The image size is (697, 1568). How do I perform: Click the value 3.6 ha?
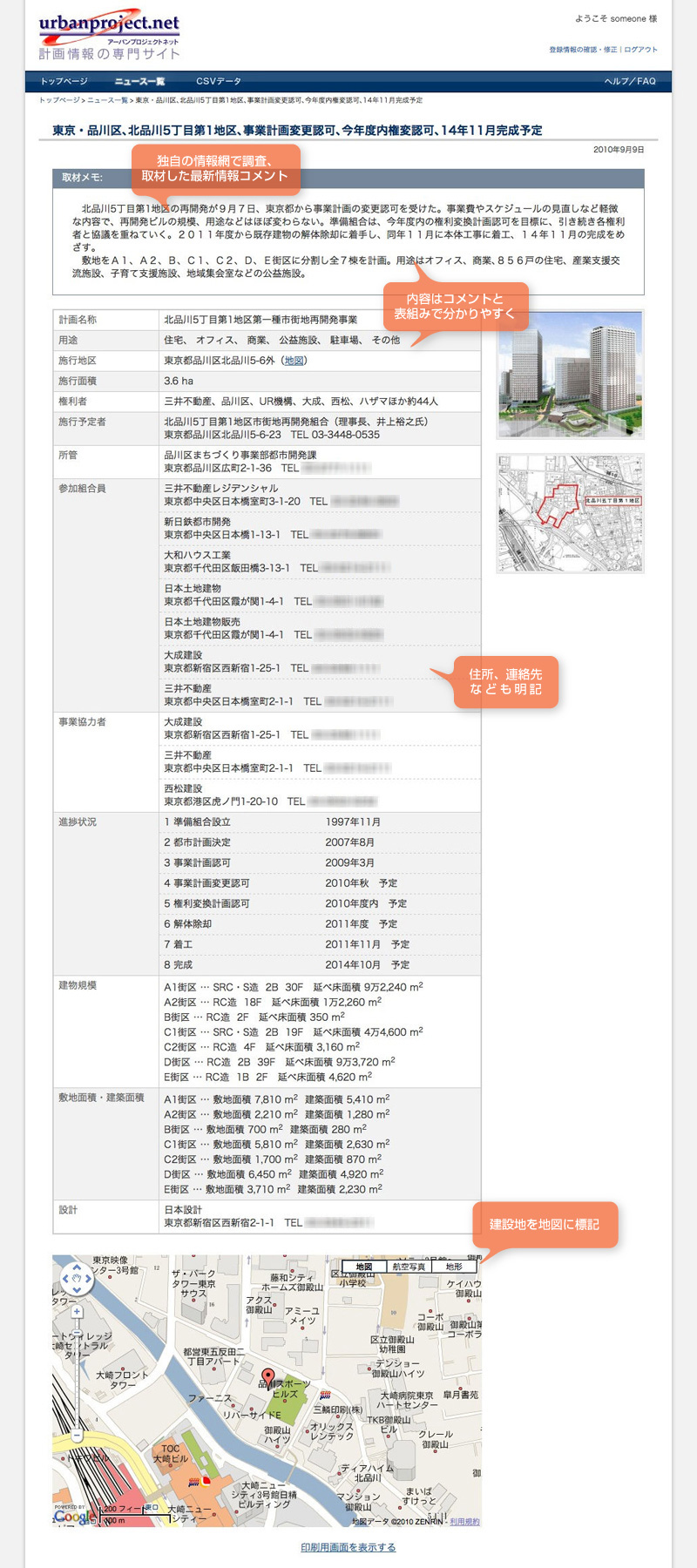coord(179,381)
